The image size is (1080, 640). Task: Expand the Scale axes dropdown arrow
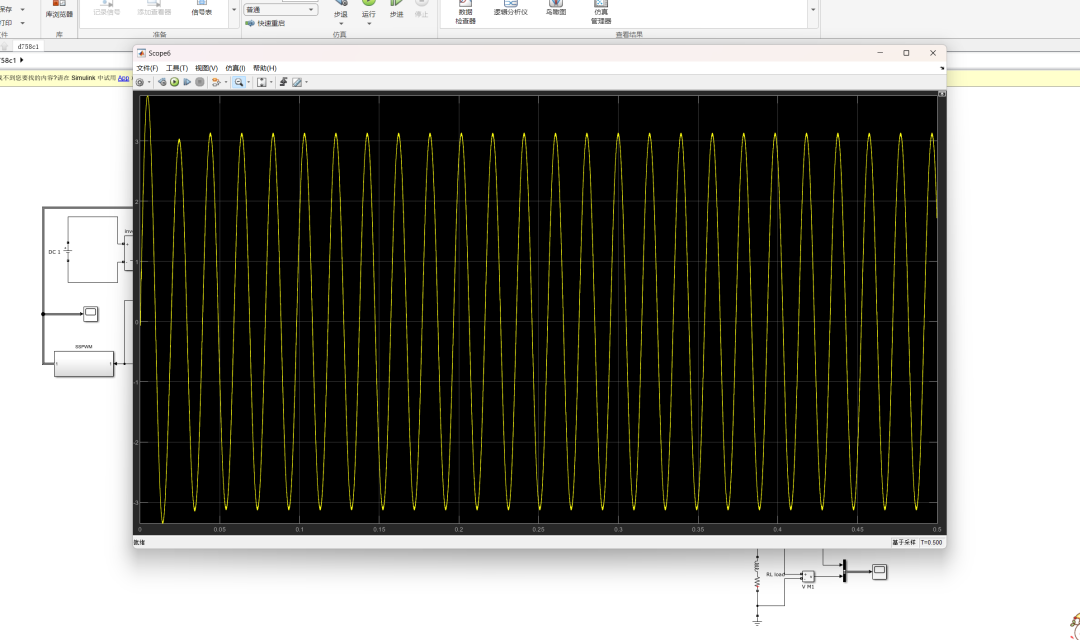[270, 82]
